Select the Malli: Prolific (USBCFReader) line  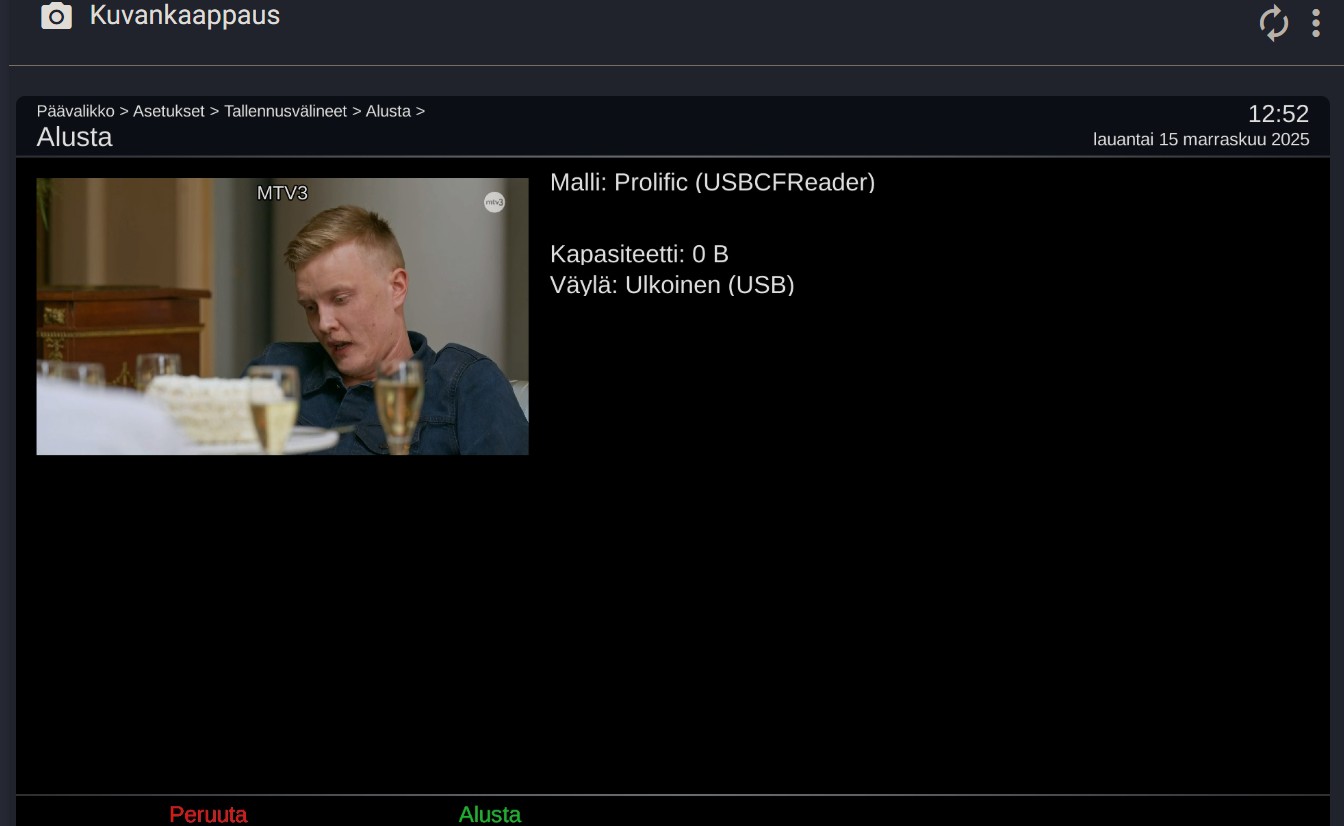click(x=712, y=182)
